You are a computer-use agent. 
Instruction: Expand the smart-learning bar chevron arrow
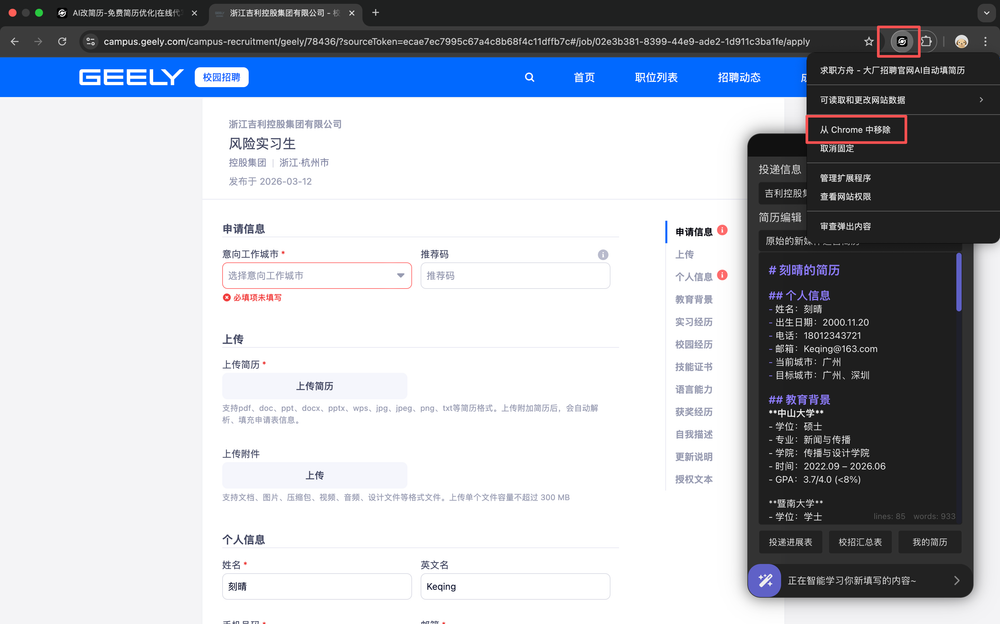tap(956, 580)
